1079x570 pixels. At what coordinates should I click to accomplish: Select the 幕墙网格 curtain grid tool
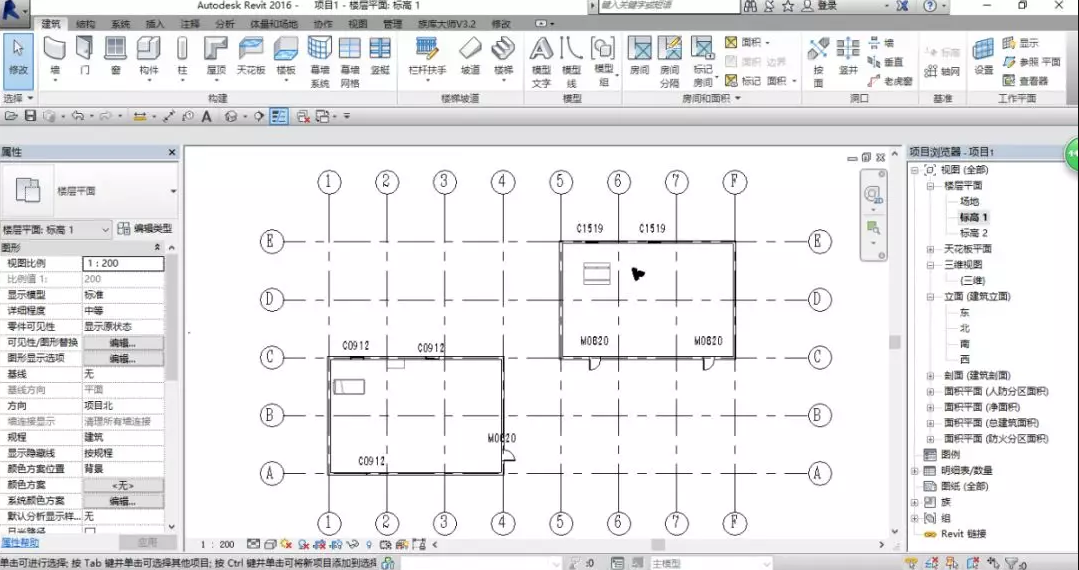pyautogui.click(x=350, y=62)
